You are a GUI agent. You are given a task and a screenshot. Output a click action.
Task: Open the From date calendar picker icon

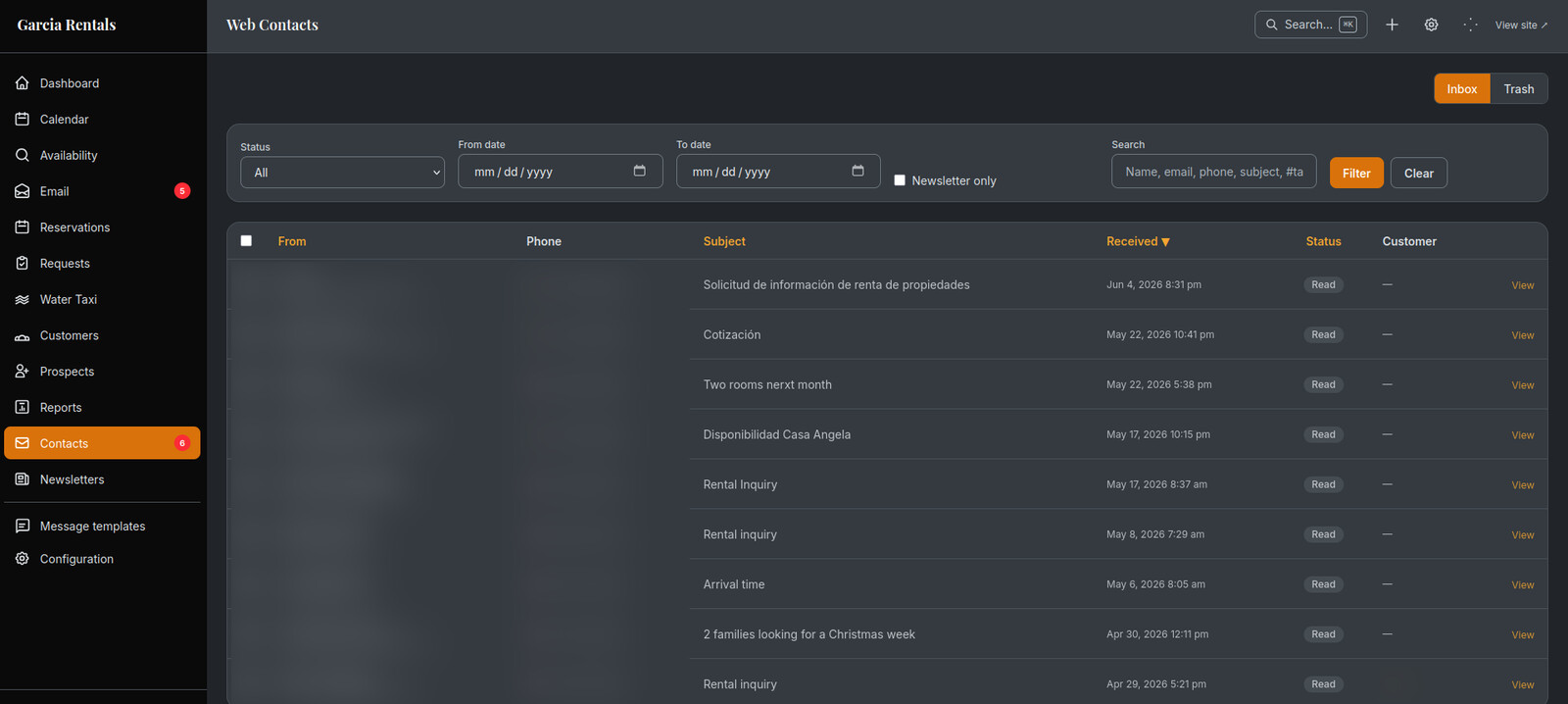tap(640, 171)
